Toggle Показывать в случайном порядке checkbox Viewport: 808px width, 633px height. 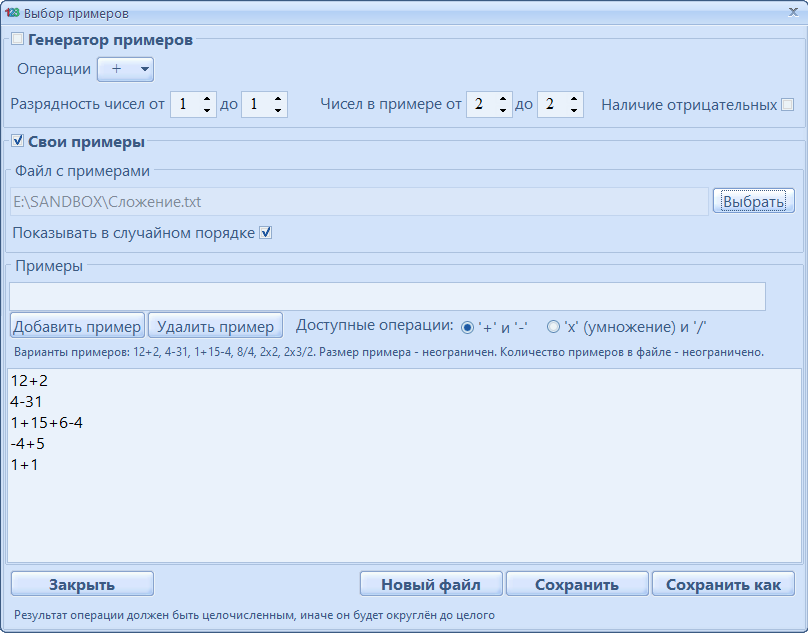266,233
